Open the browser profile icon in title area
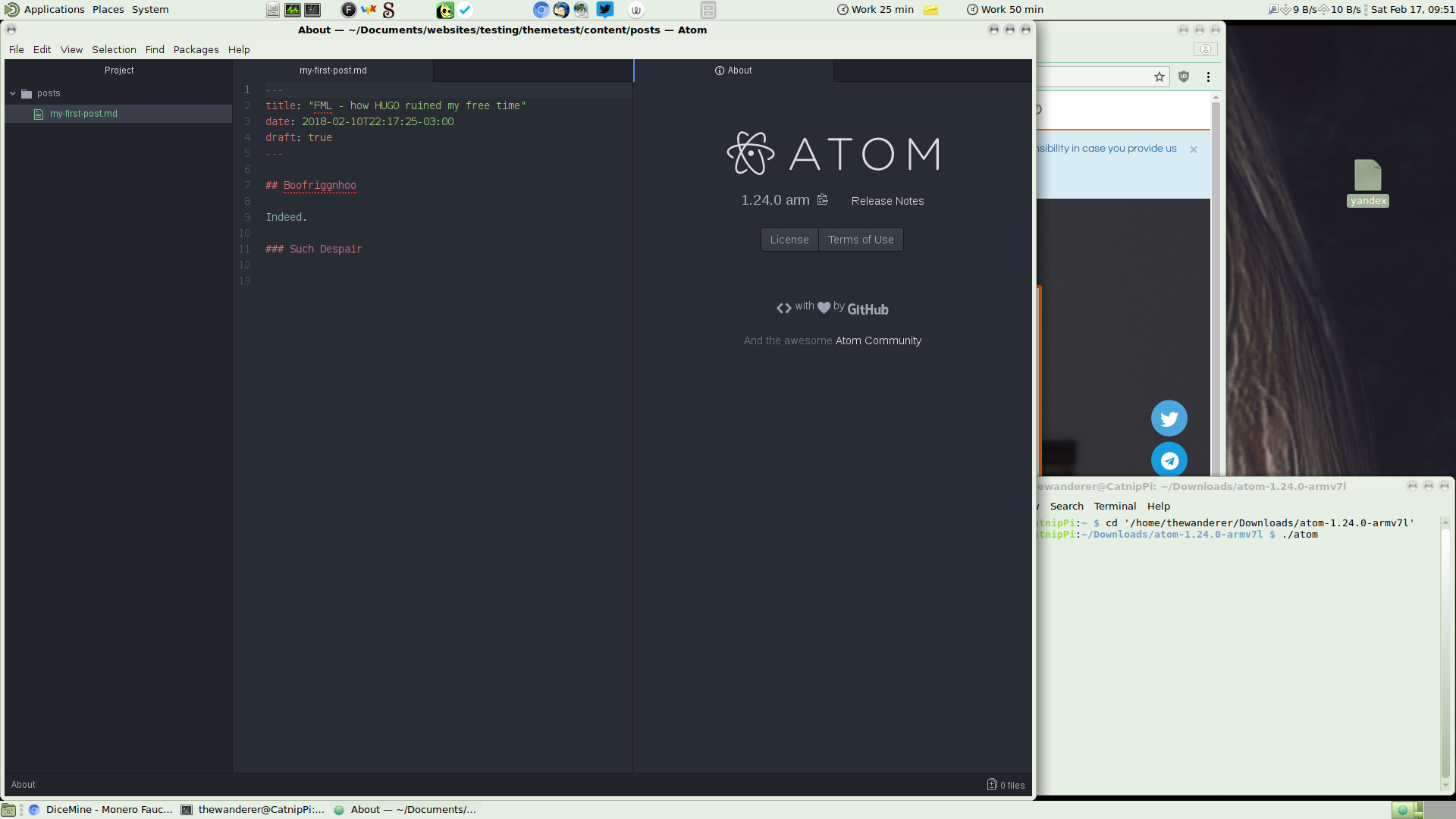 click(1206, 49)
